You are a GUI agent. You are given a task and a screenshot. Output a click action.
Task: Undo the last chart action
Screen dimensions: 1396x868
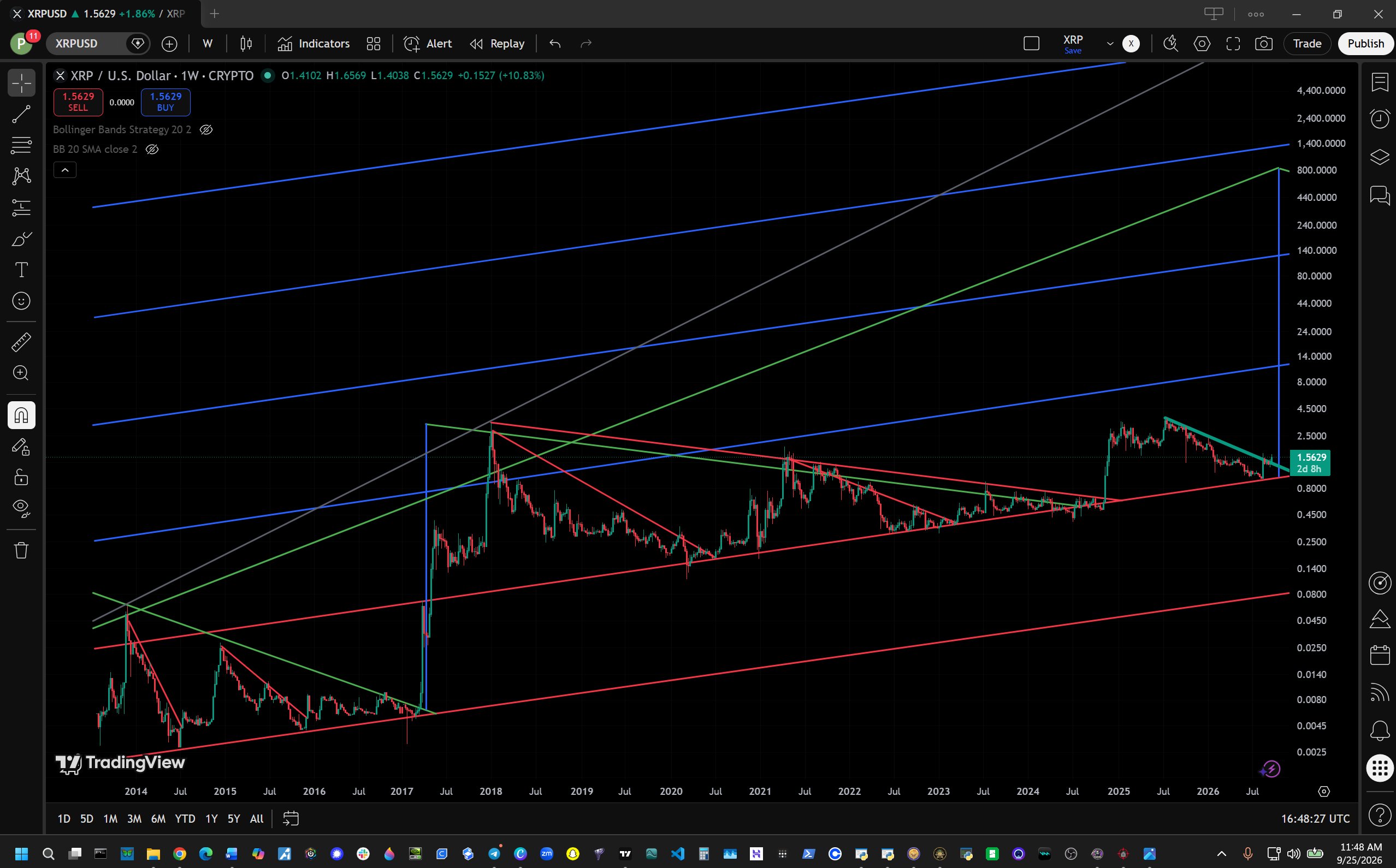click(x=555, y=44)
